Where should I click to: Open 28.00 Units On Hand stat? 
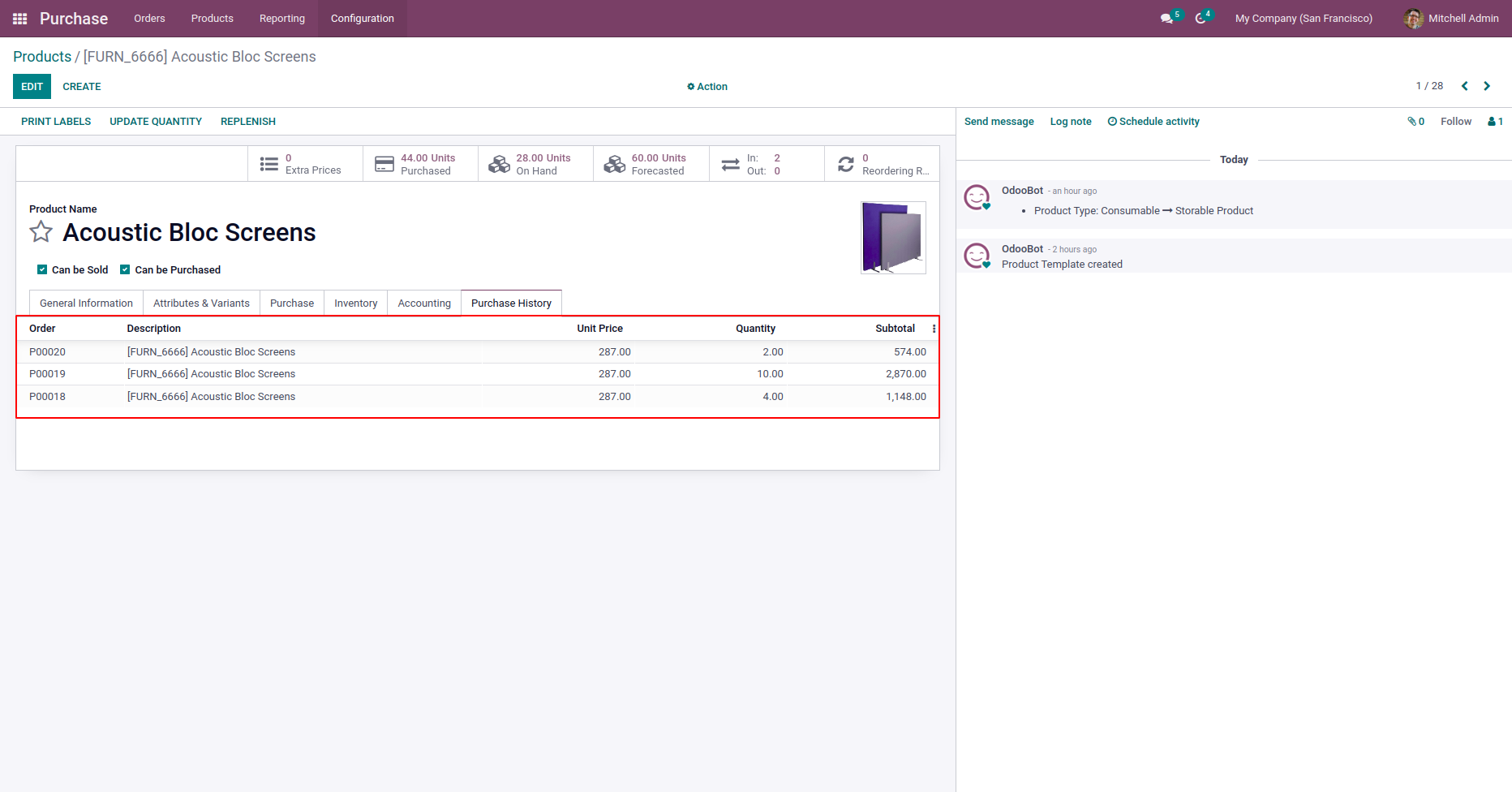pos(535,164)
